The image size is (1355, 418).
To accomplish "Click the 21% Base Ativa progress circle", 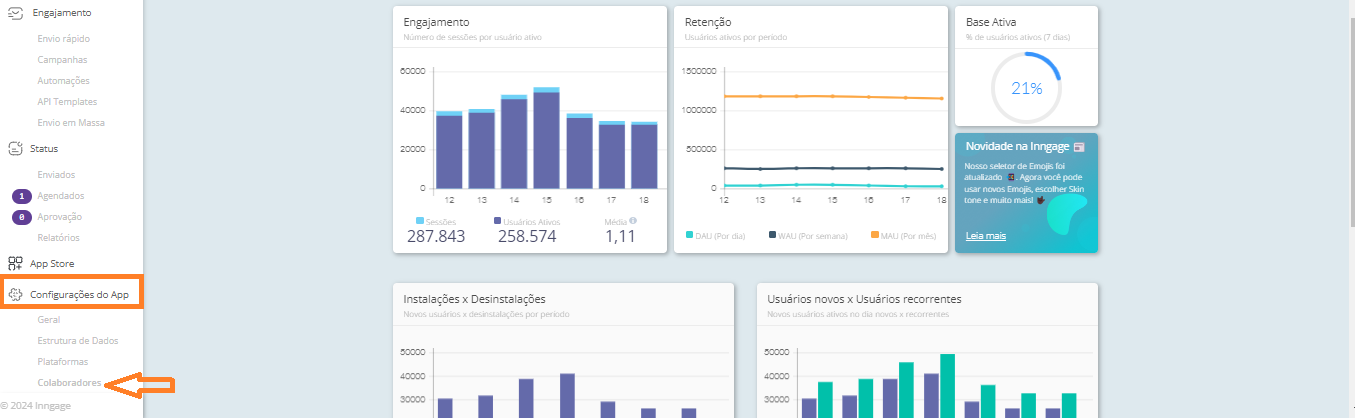I will coord(1026,88).
